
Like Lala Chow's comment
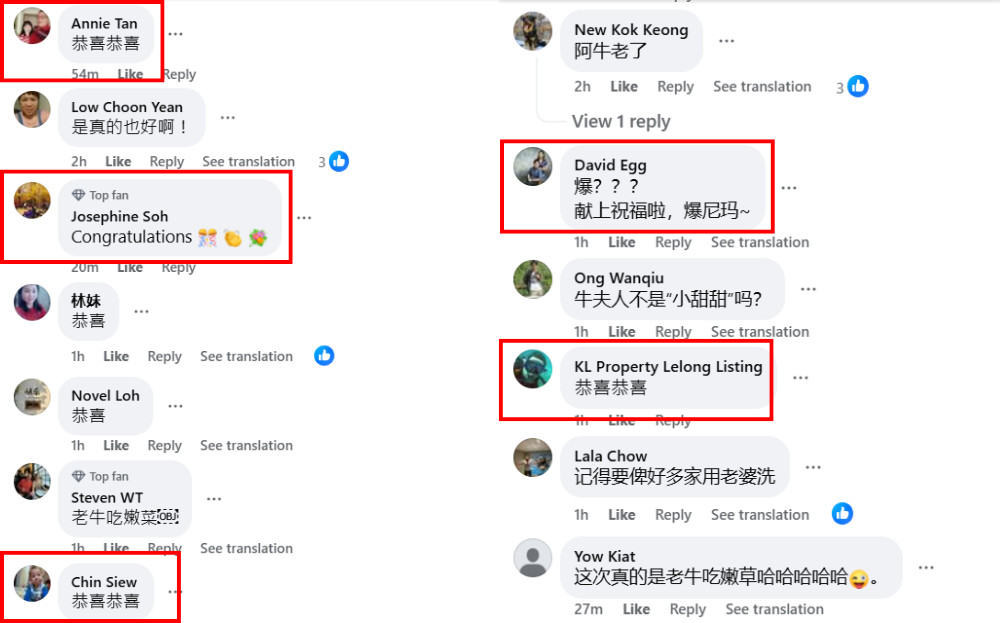click(622, 515)
